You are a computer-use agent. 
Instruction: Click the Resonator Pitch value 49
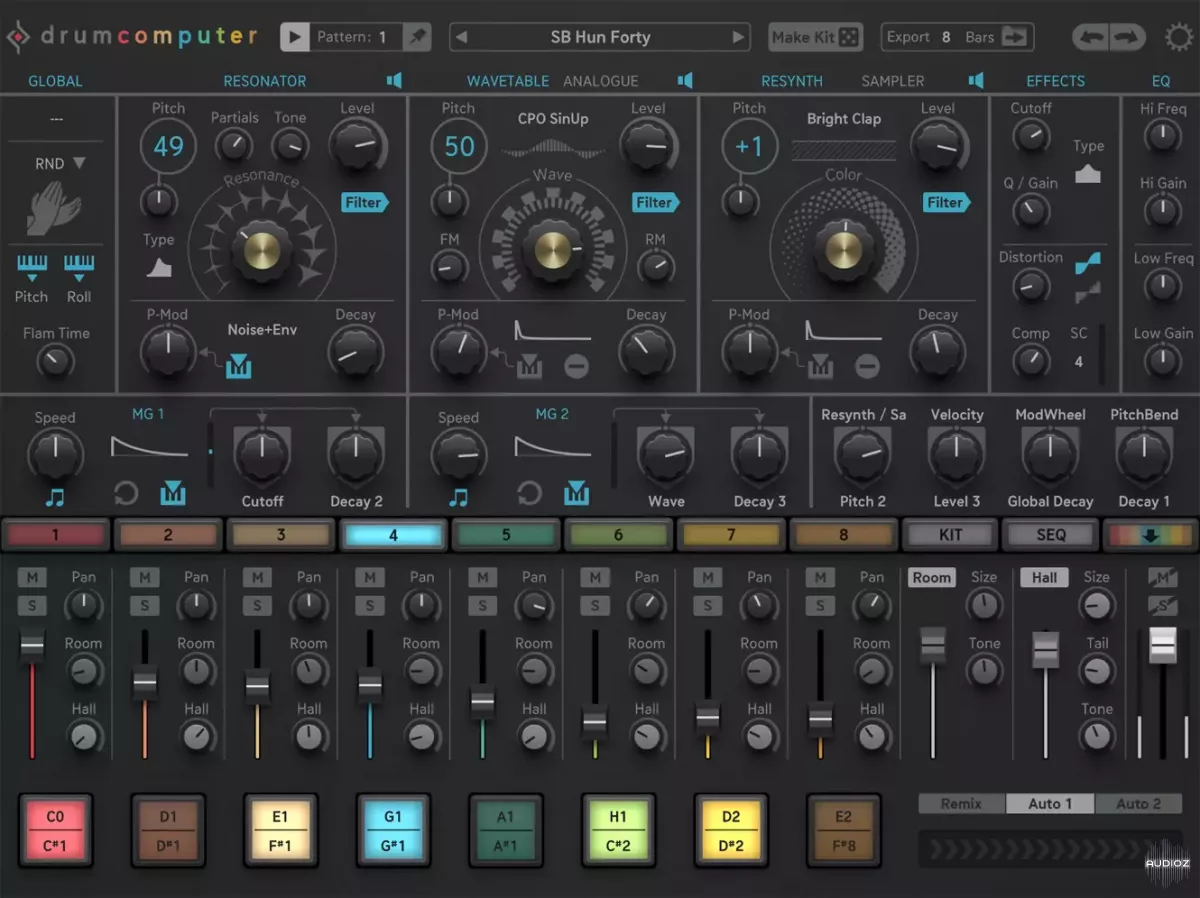(x=168, y=147)
